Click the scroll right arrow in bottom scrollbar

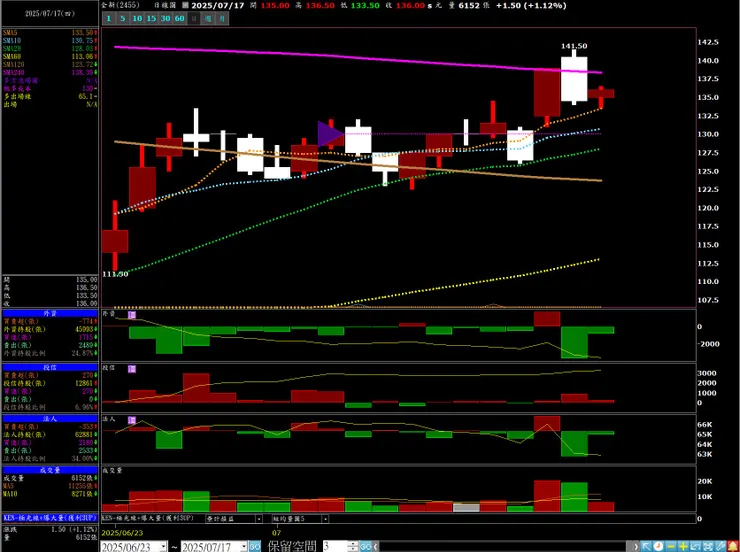[x=635, y=546]
